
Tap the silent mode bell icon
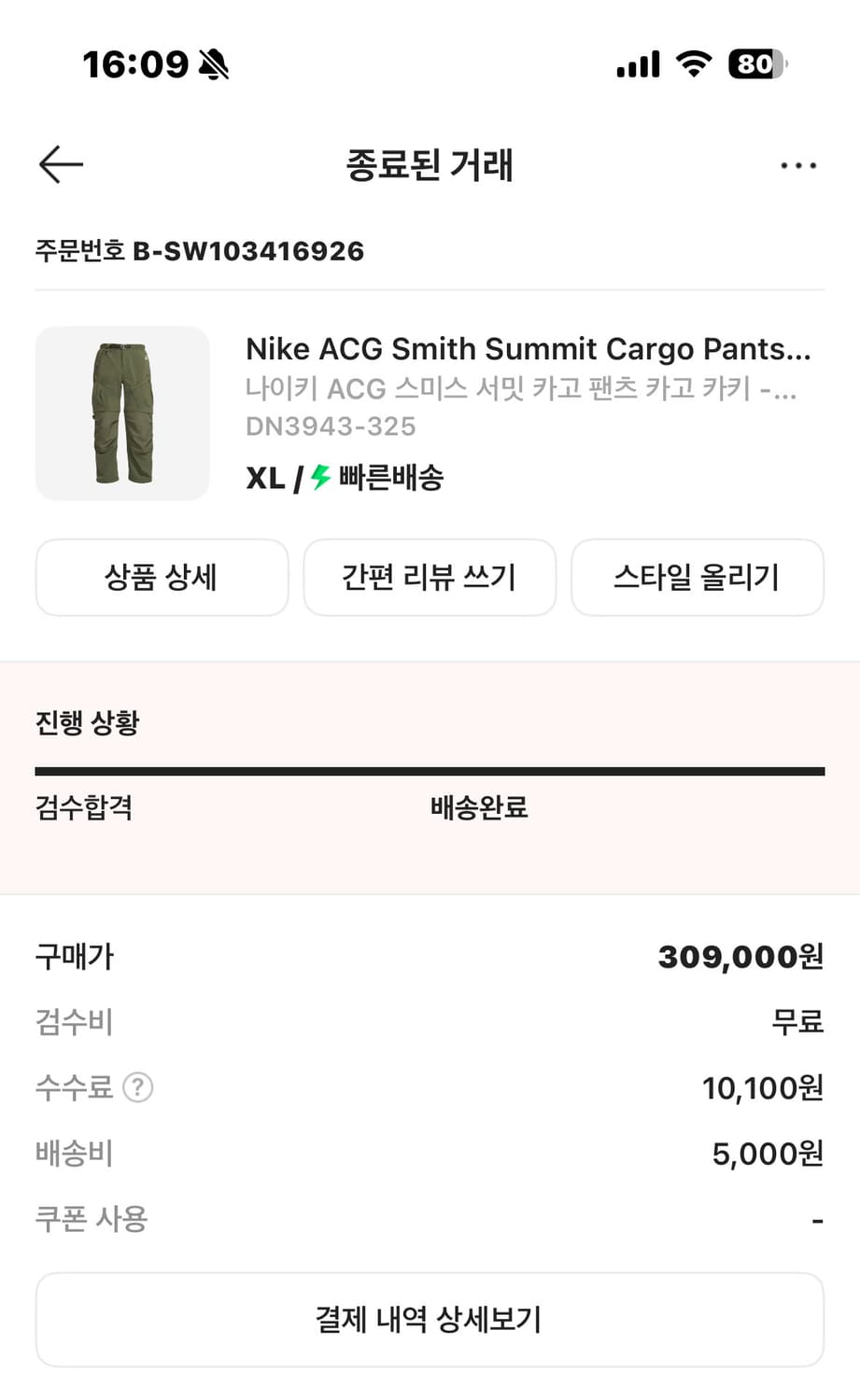[x=214, y=64]
